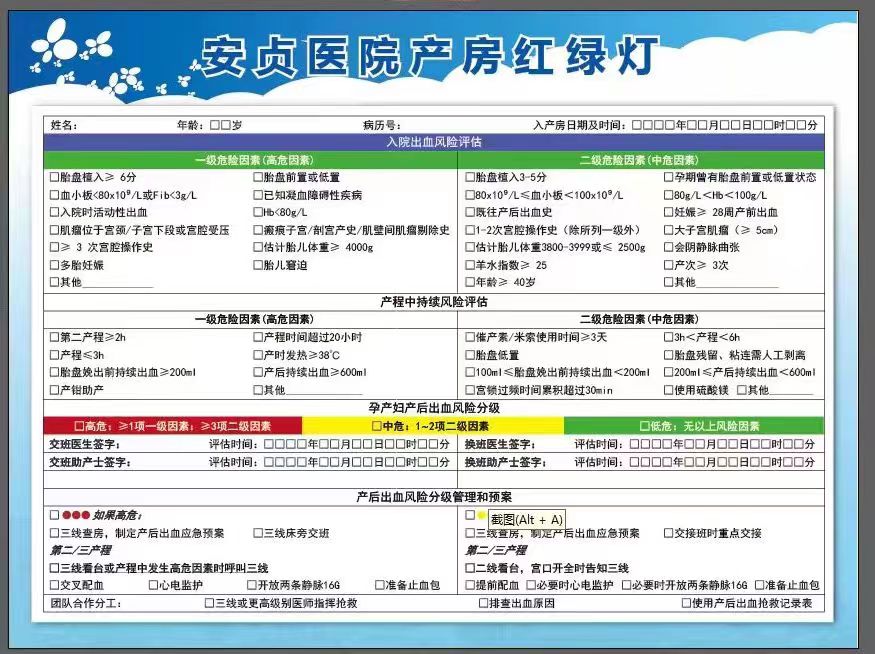Image resolution: width=875 pixels, height=654 pixels.
Task: Click the green 低危 risk level band
Action: point(692,425)
